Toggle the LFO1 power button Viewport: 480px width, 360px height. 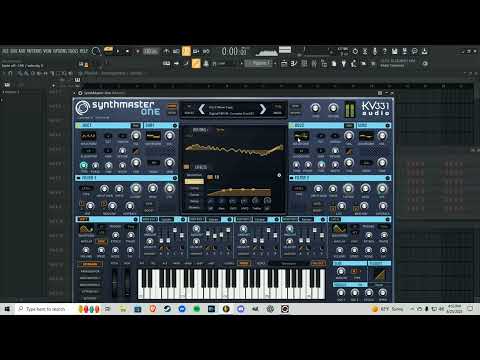pos(135,219)
